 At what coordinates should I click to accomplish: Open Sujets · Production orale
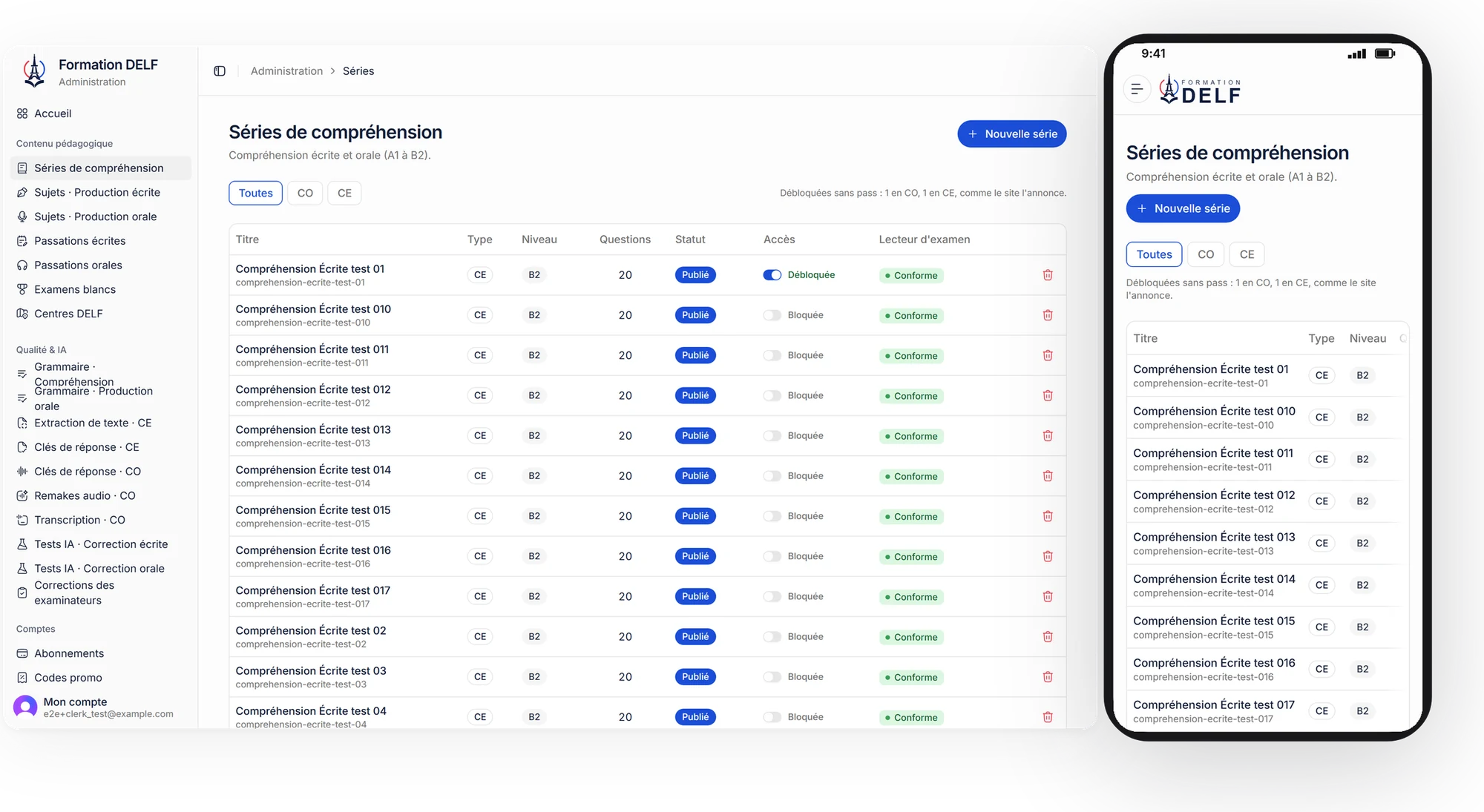(101, 217)
